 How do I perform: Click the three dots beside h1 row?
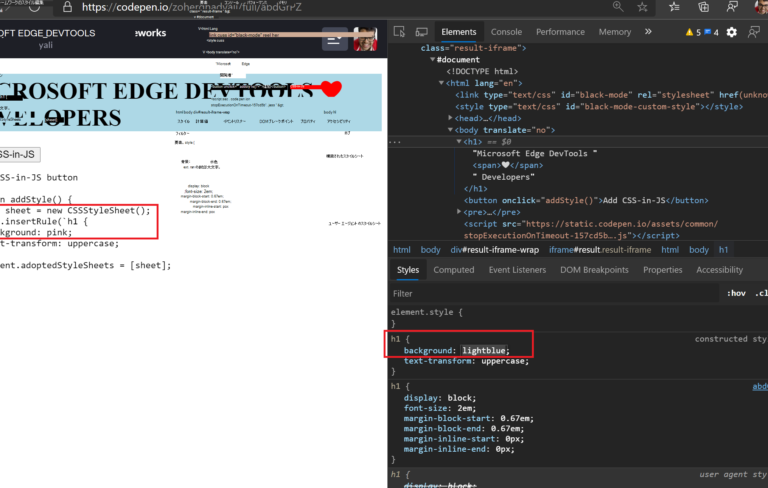(x=395, y=142)
